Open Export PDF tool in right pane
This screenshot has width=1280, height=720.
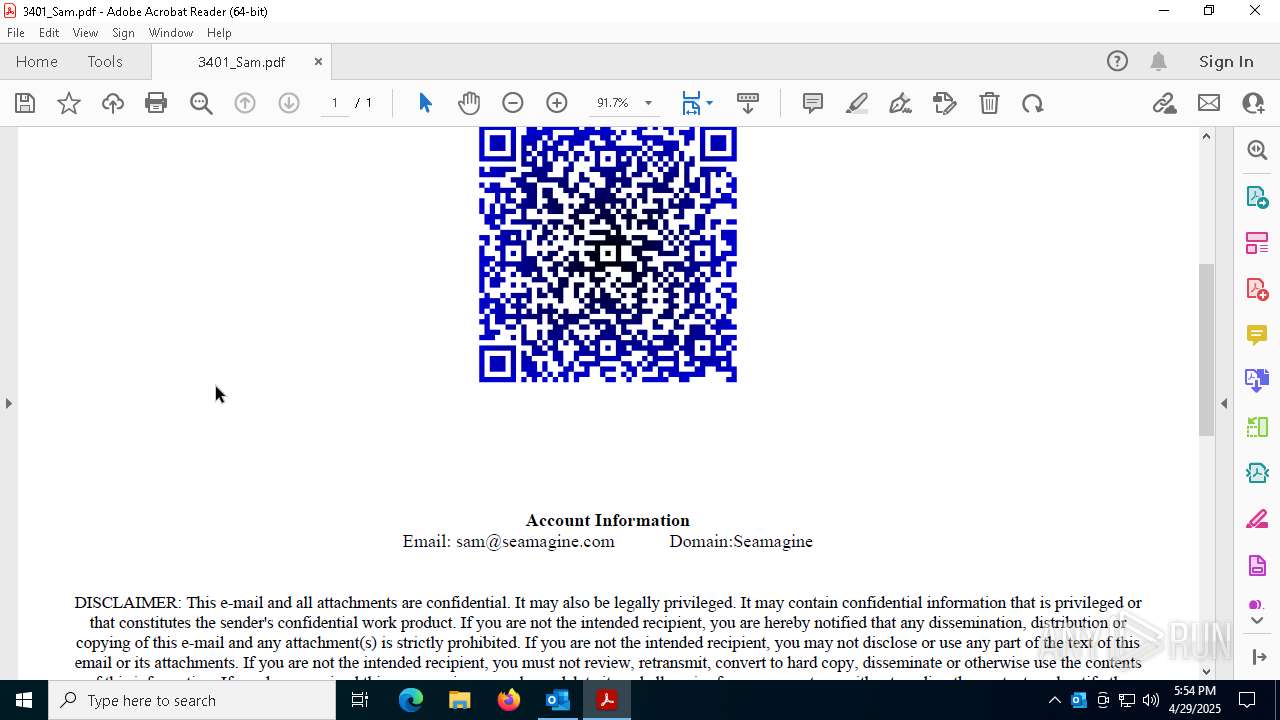click(1257, 196)
